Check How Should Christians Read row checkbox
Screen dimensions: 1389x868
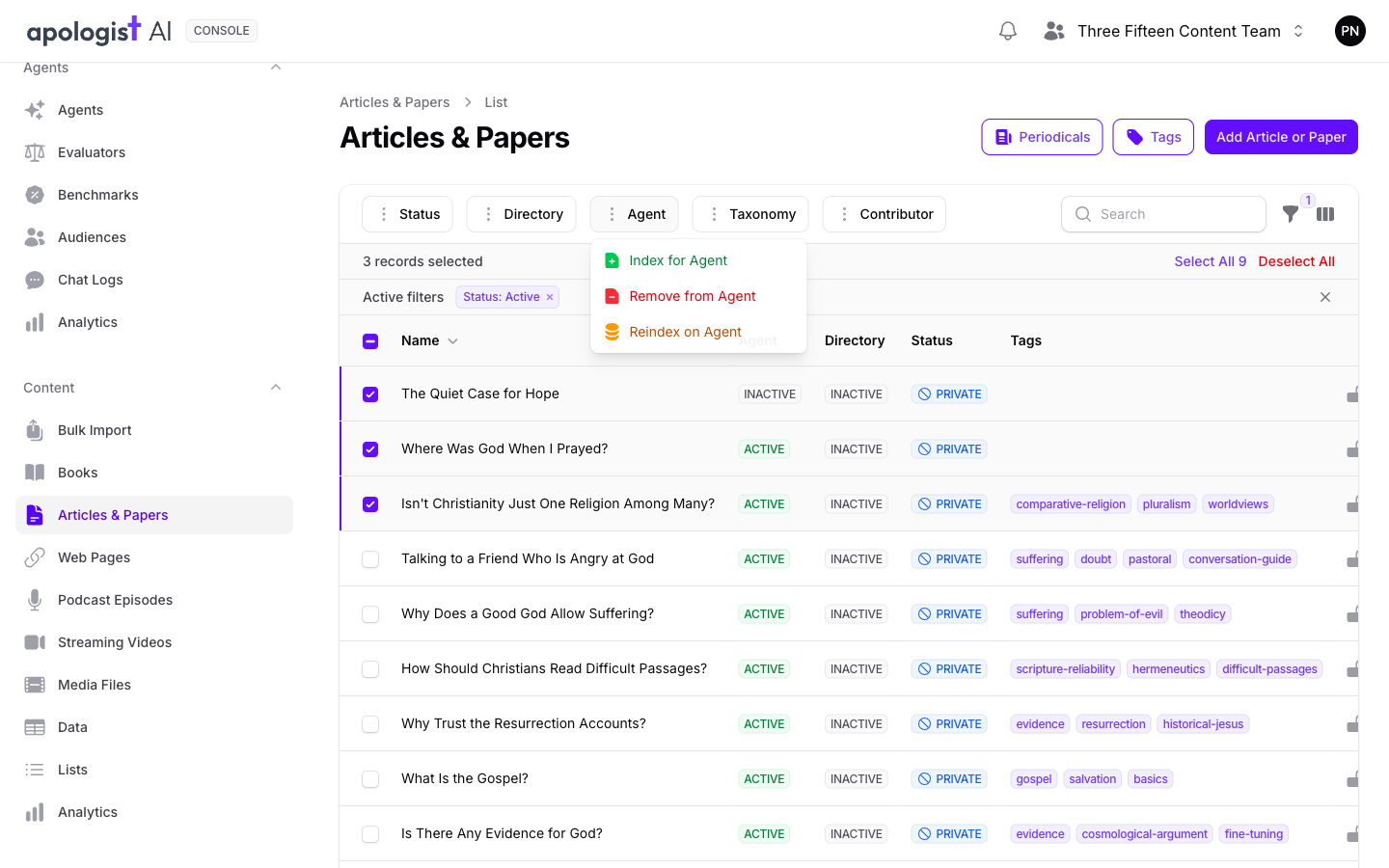tap(370, 669)
